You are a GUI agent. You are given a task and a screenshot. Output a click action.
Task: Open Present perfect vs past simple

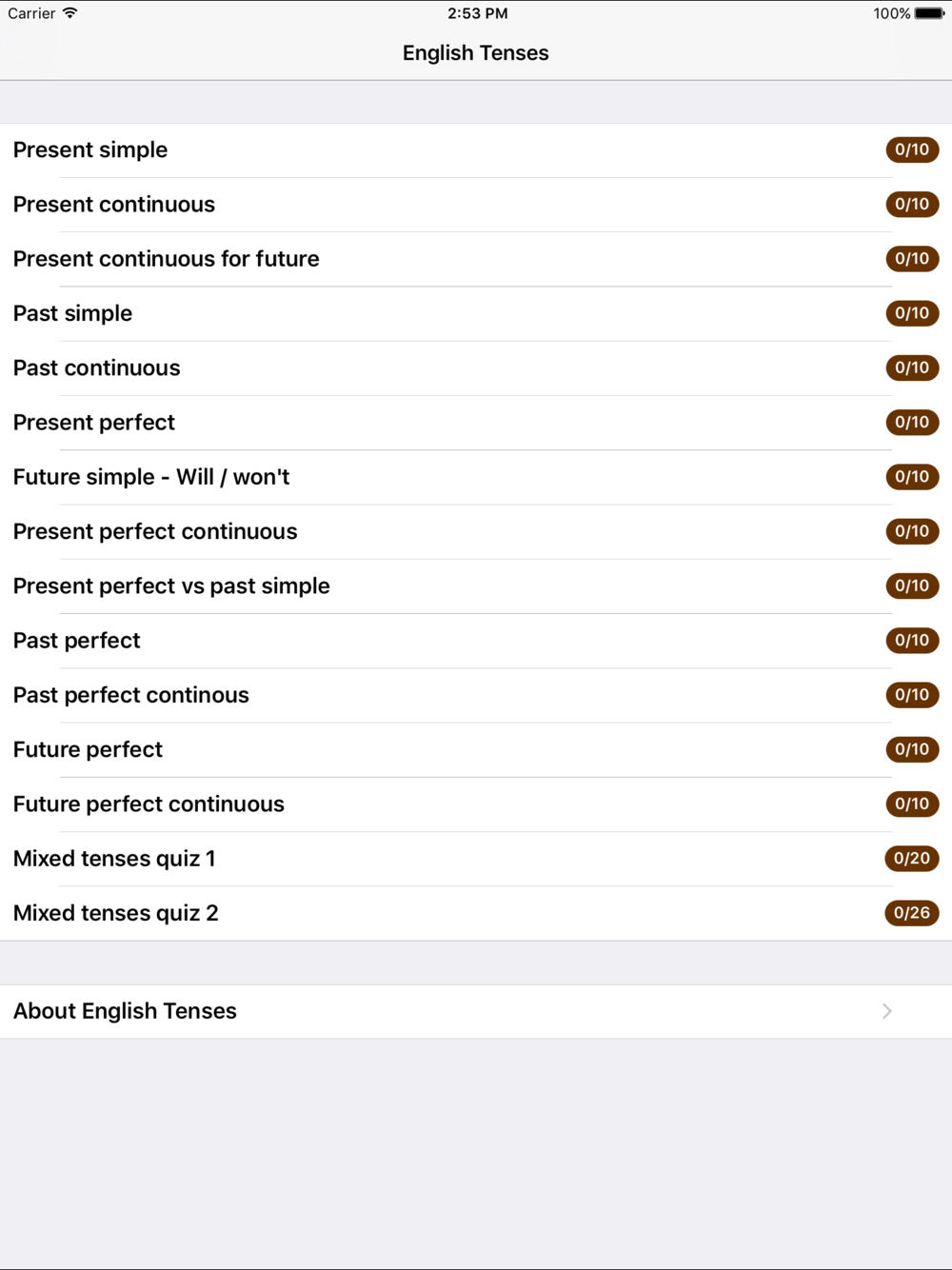171,586
